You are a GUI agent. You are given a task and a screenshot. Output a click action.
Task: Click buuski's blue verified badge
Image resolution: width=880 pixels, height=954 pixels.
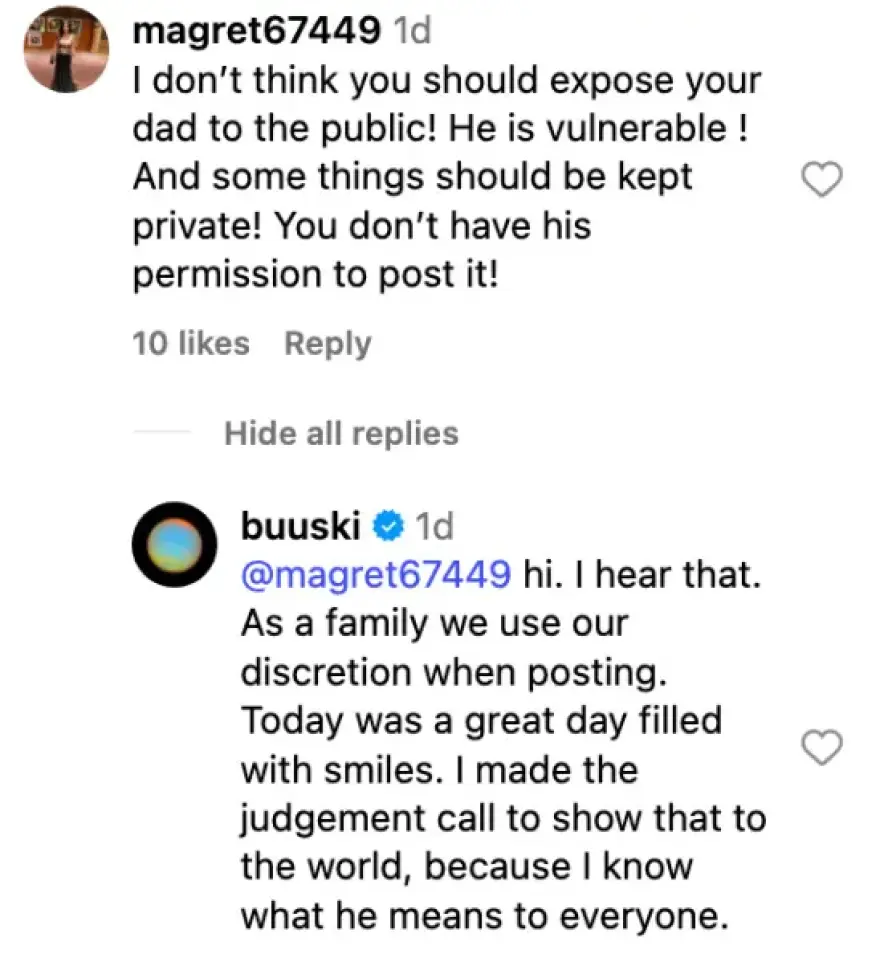click(x=387, y=523)
